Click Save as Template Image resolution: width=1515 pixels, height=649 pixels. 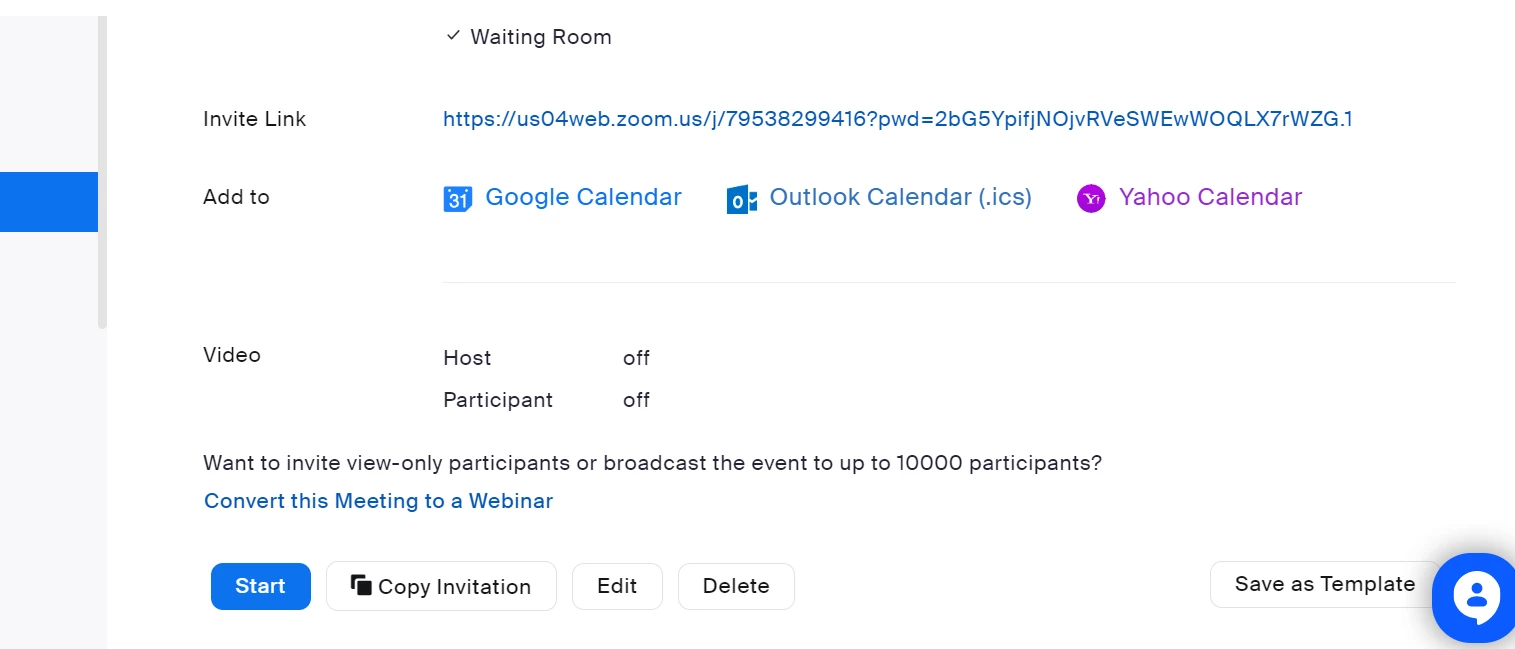click(1325, 584)
